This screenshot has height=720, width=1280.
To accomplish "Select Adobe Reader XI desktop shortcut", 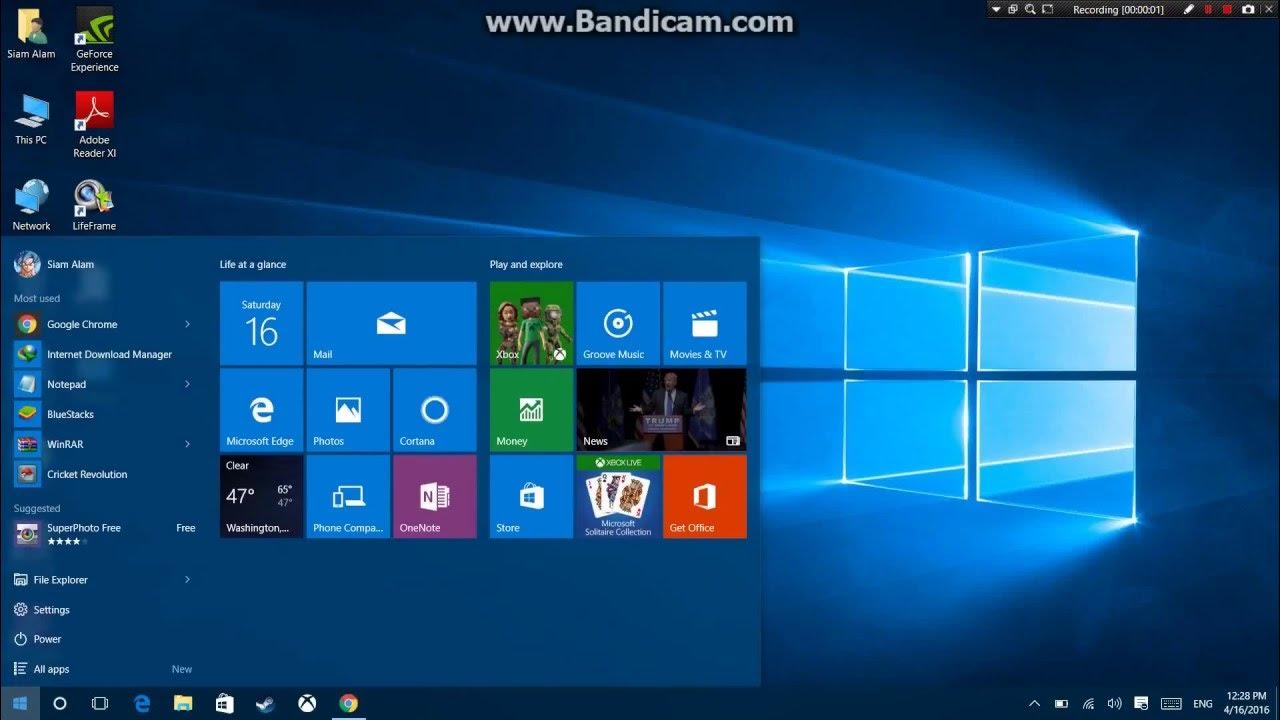I will [94, 126].
